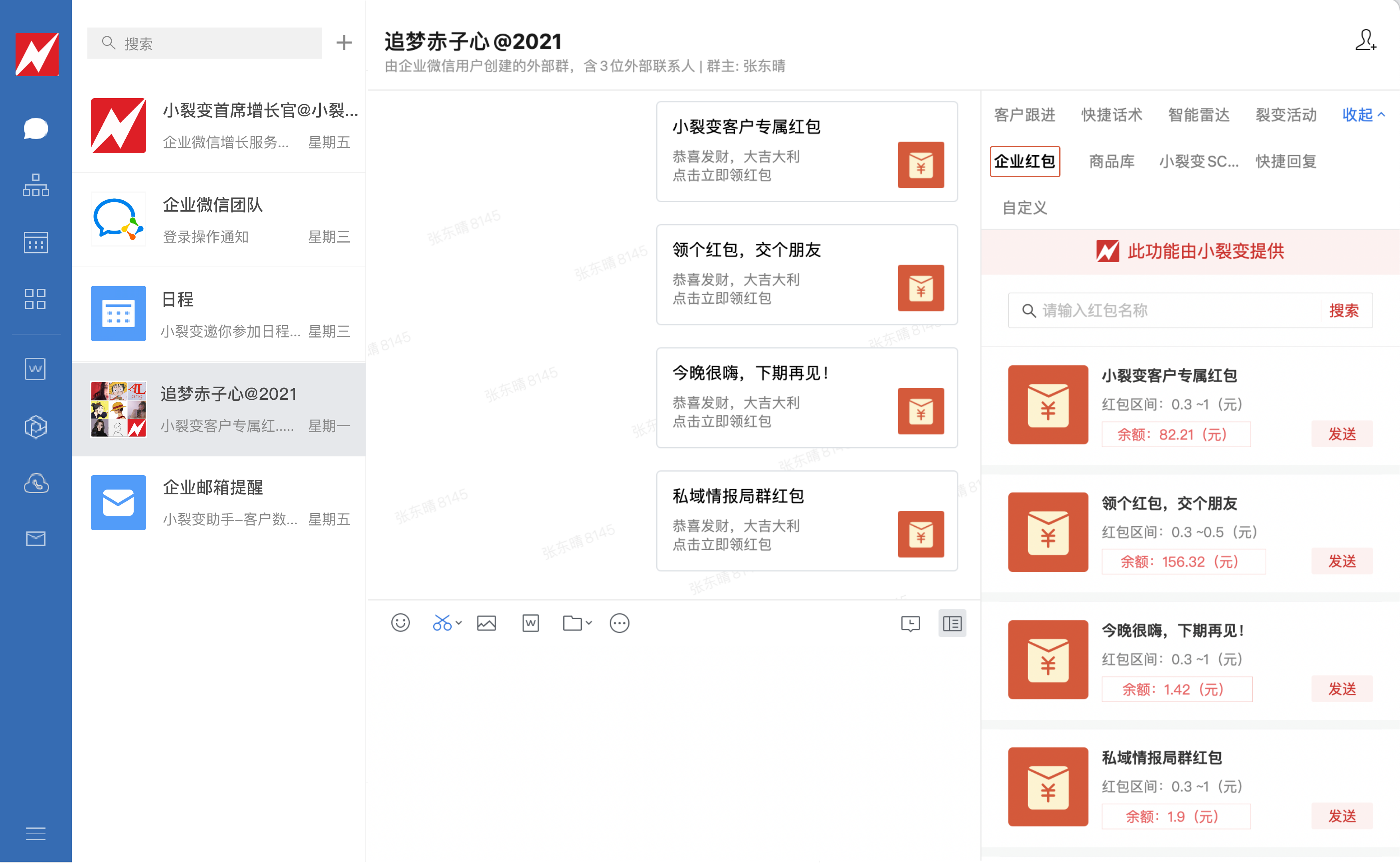Open the workbench grid icon in sidebar

tap(36, 299)
